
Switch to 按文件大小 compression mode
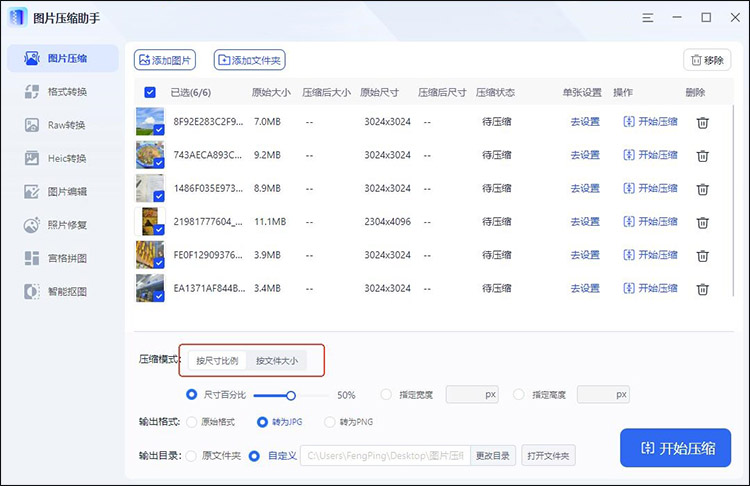click(276, 360)
